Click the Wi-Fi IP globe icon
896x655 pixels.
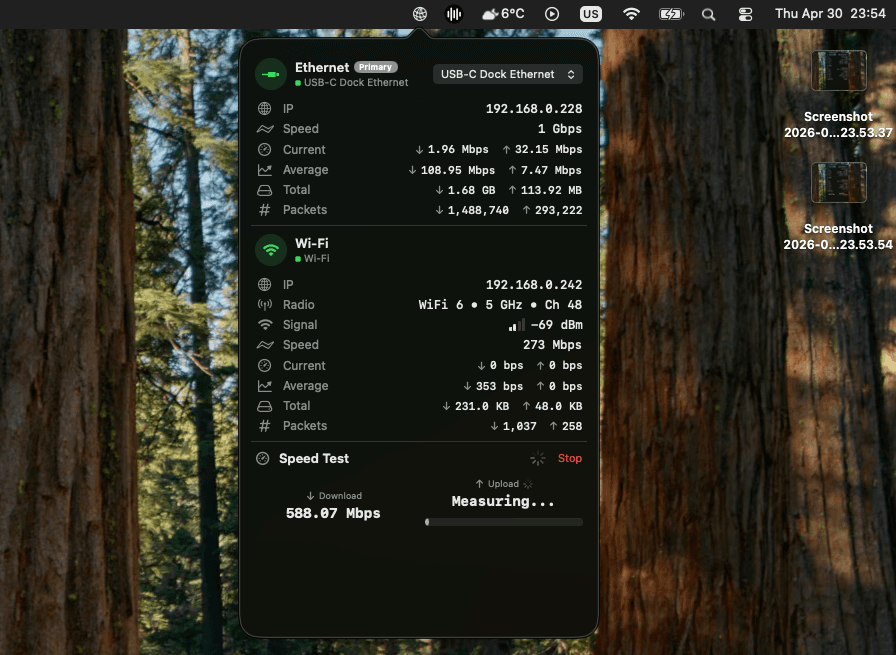pos(265,285)
